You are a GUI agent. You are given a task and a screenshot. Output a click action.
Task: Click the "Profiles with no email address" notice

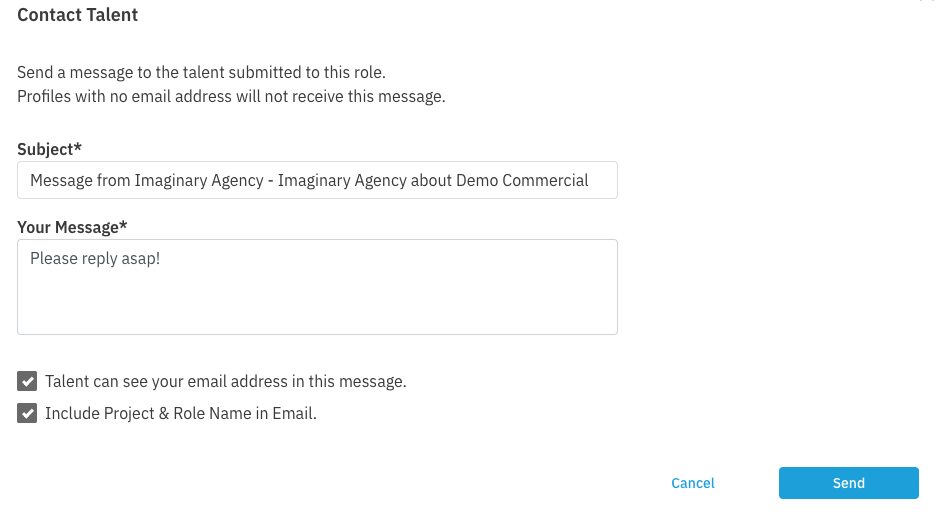click(x=230, y=97)
